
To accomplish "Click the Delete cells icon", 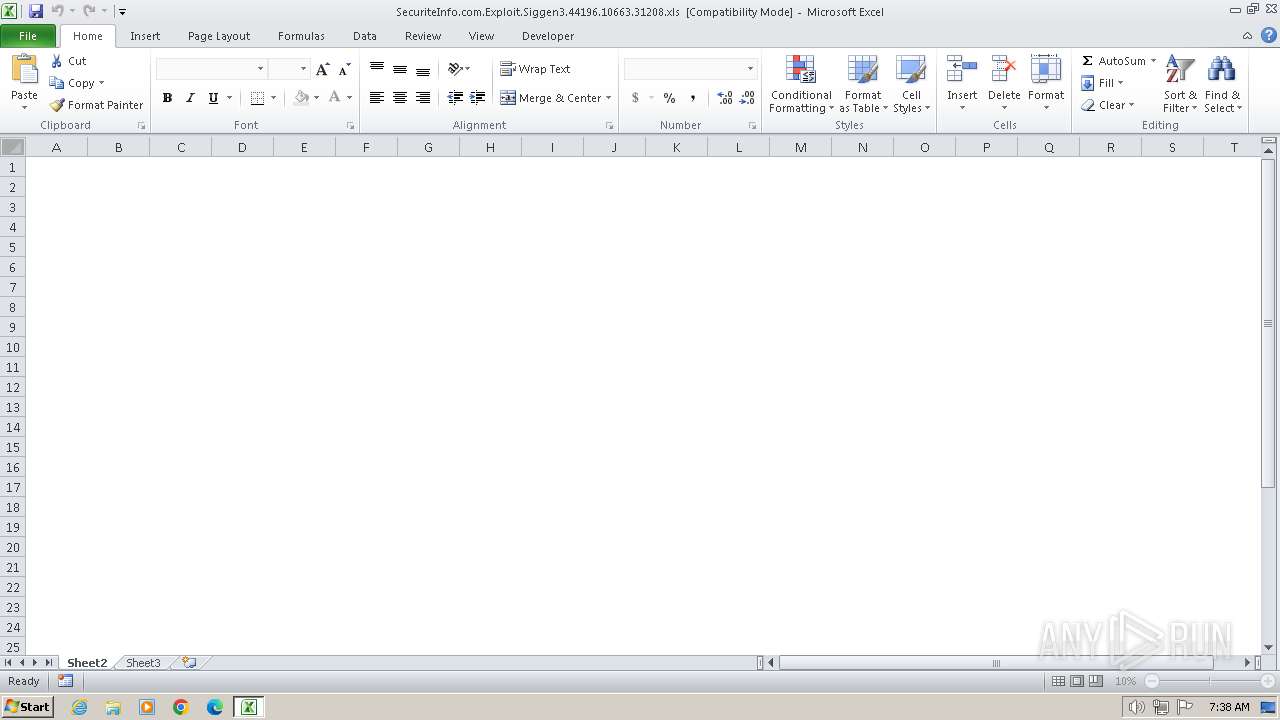I will 1004,70.
